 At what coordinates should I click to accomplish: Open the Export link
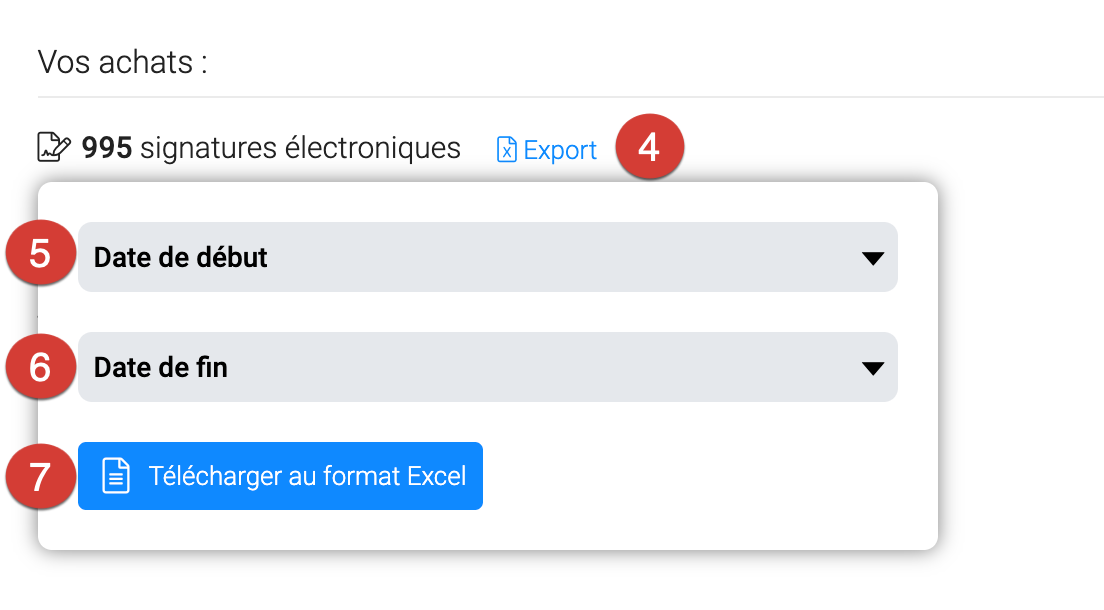pos(559,150)
